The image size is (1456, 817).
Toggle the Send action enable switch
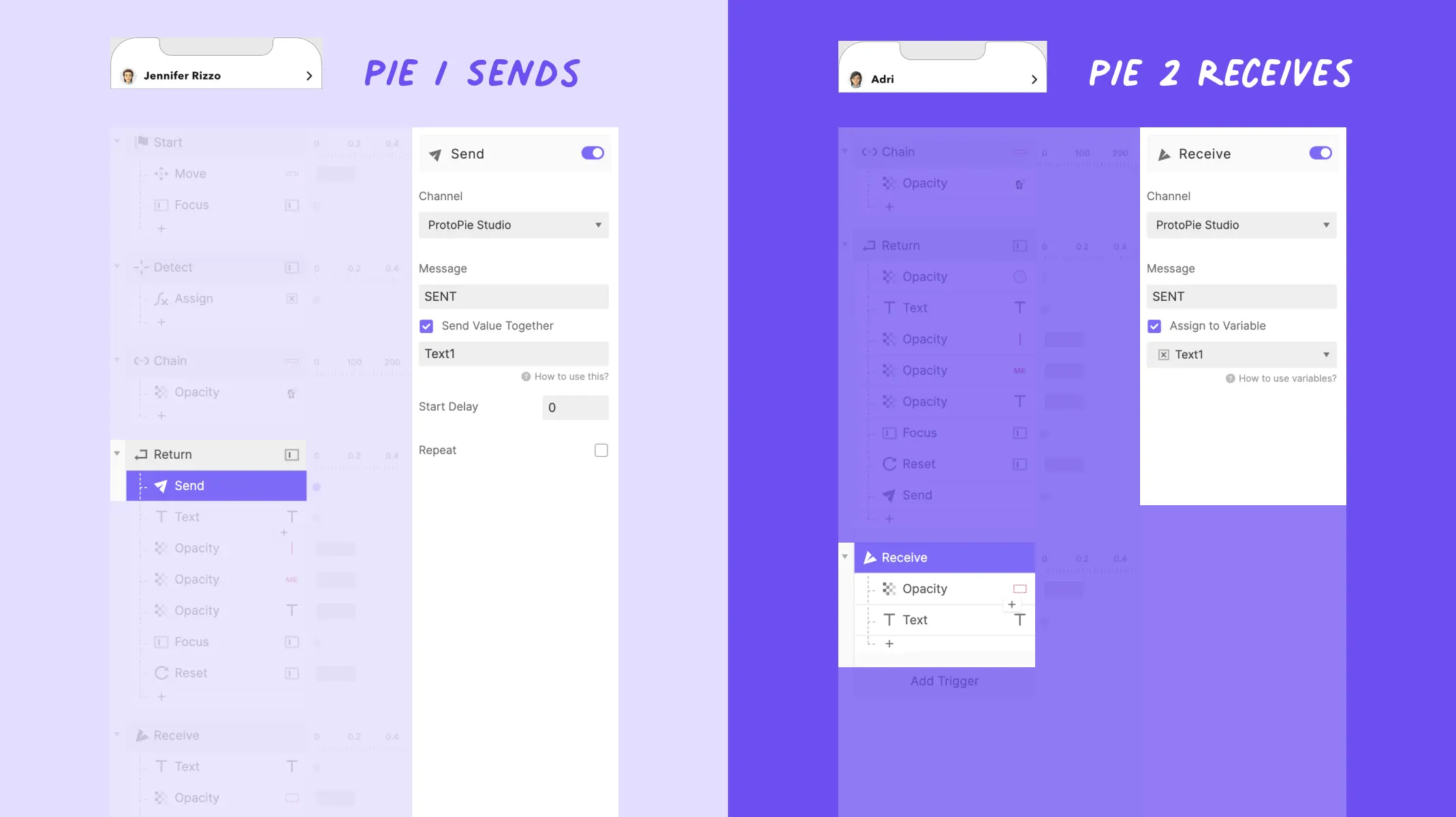pyautogui.click(x=592, y=153)
